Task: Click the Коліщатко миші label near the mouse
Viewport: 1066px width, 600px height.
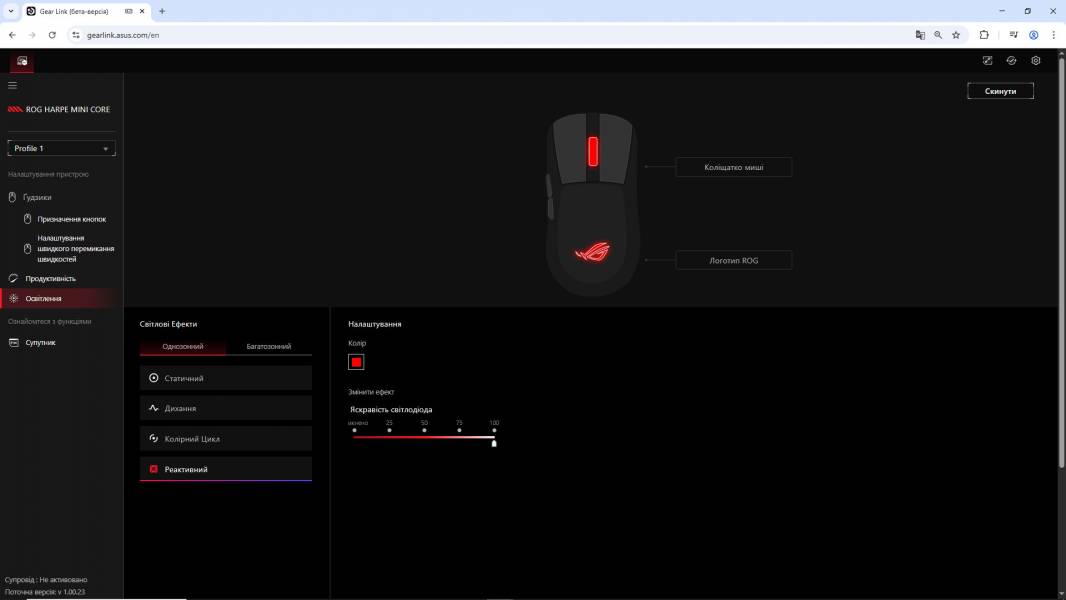Action: coord(735,167)
